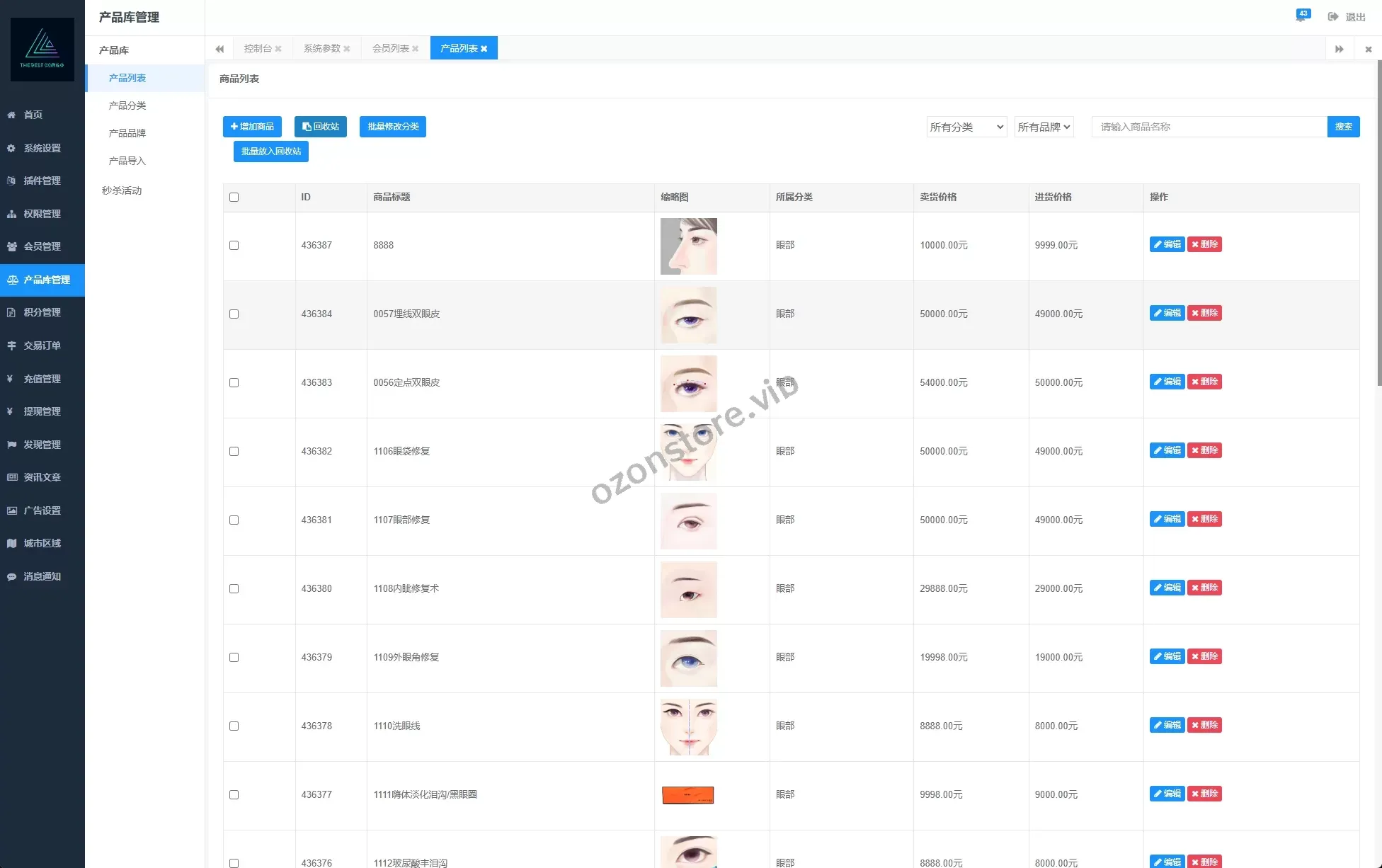Open 首页 from the sidebar home icon
The height and width of the screenshot is (868, 1382).
click(12, 115)
